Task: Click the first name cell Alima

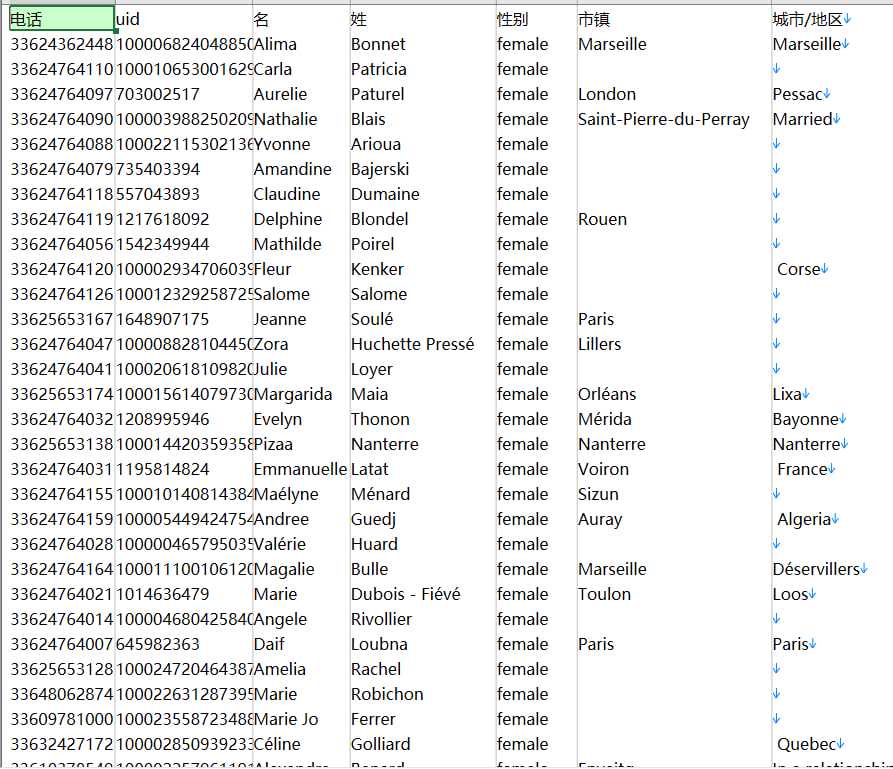Action: point(301,44)
